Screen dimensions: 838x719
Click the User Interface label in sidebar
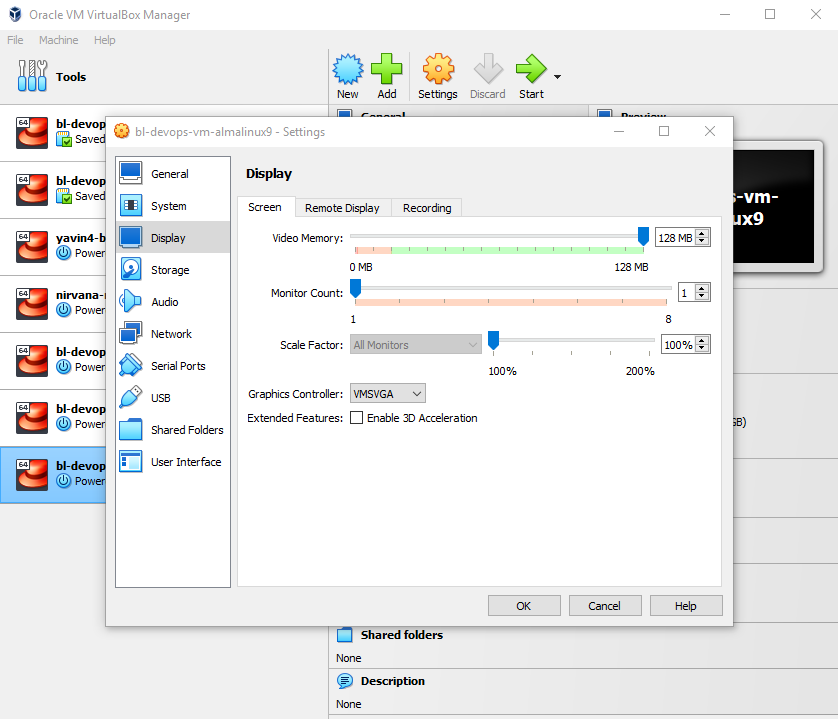click(186, 462)
